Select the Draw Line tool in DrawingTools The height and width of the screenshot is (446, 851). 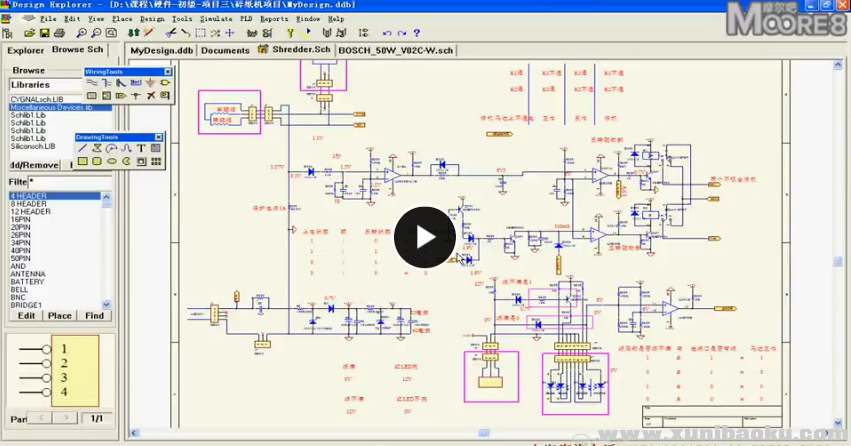point(83,148)
